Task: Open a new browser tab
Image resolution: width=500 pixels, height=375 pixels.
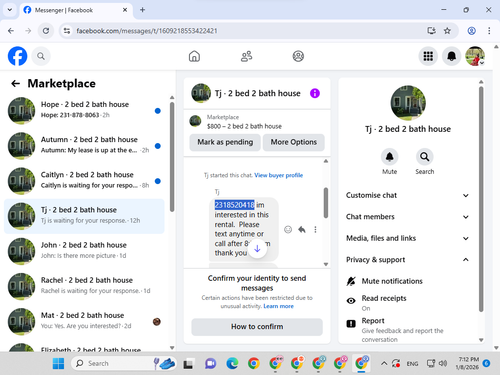Action: (142, 10)
